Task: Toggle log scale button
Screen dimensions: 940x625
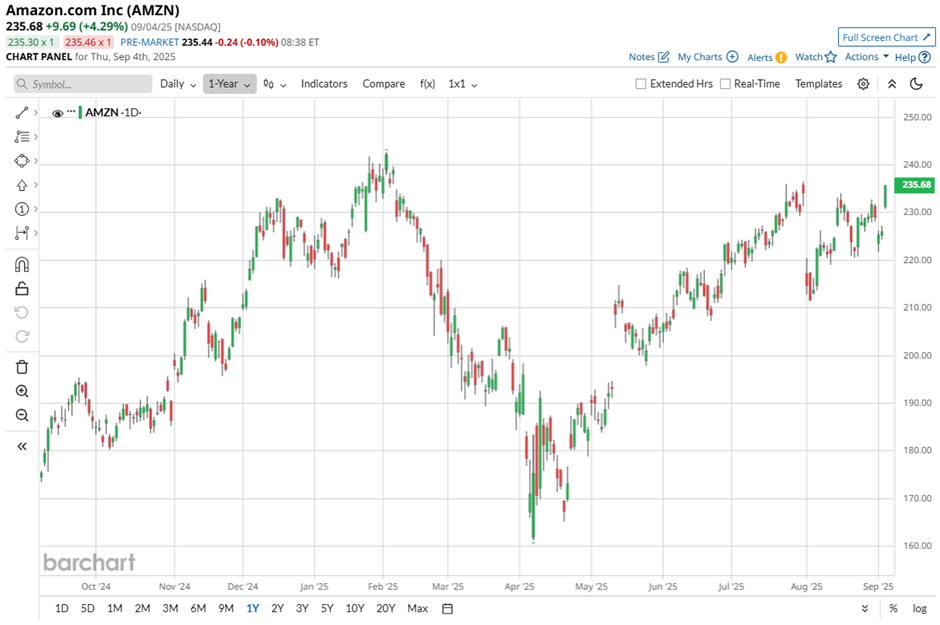Action: [920, 609]
